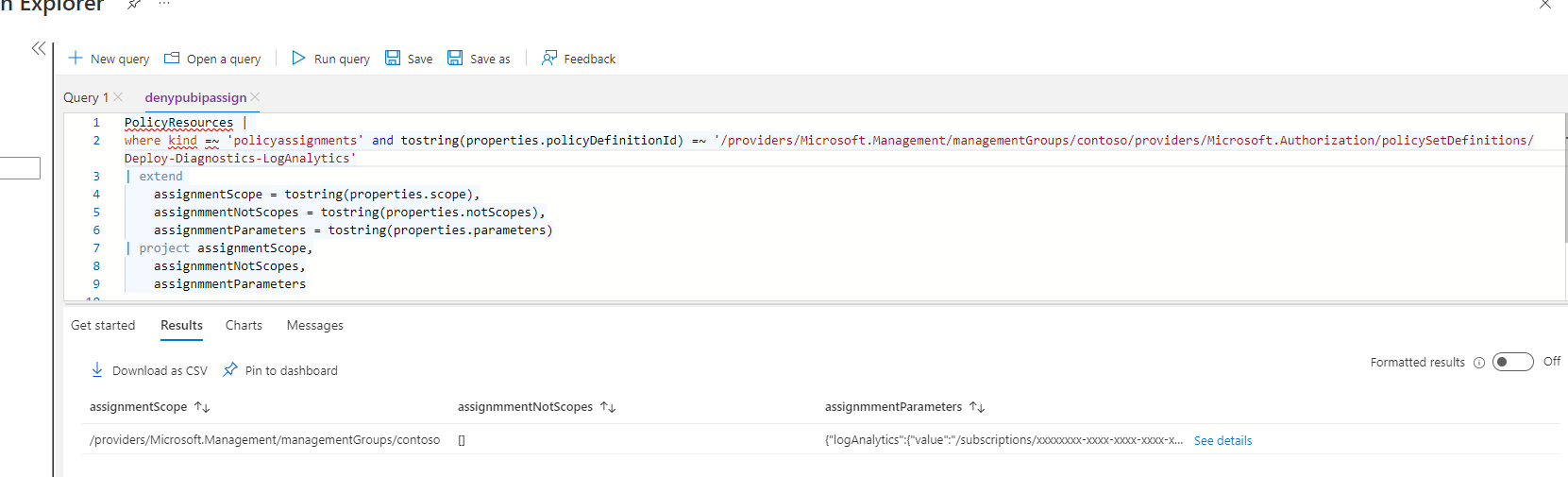Screen dimensions: 1568x477
Task: Click the Save as icon
Action: [x=455, y=59]
